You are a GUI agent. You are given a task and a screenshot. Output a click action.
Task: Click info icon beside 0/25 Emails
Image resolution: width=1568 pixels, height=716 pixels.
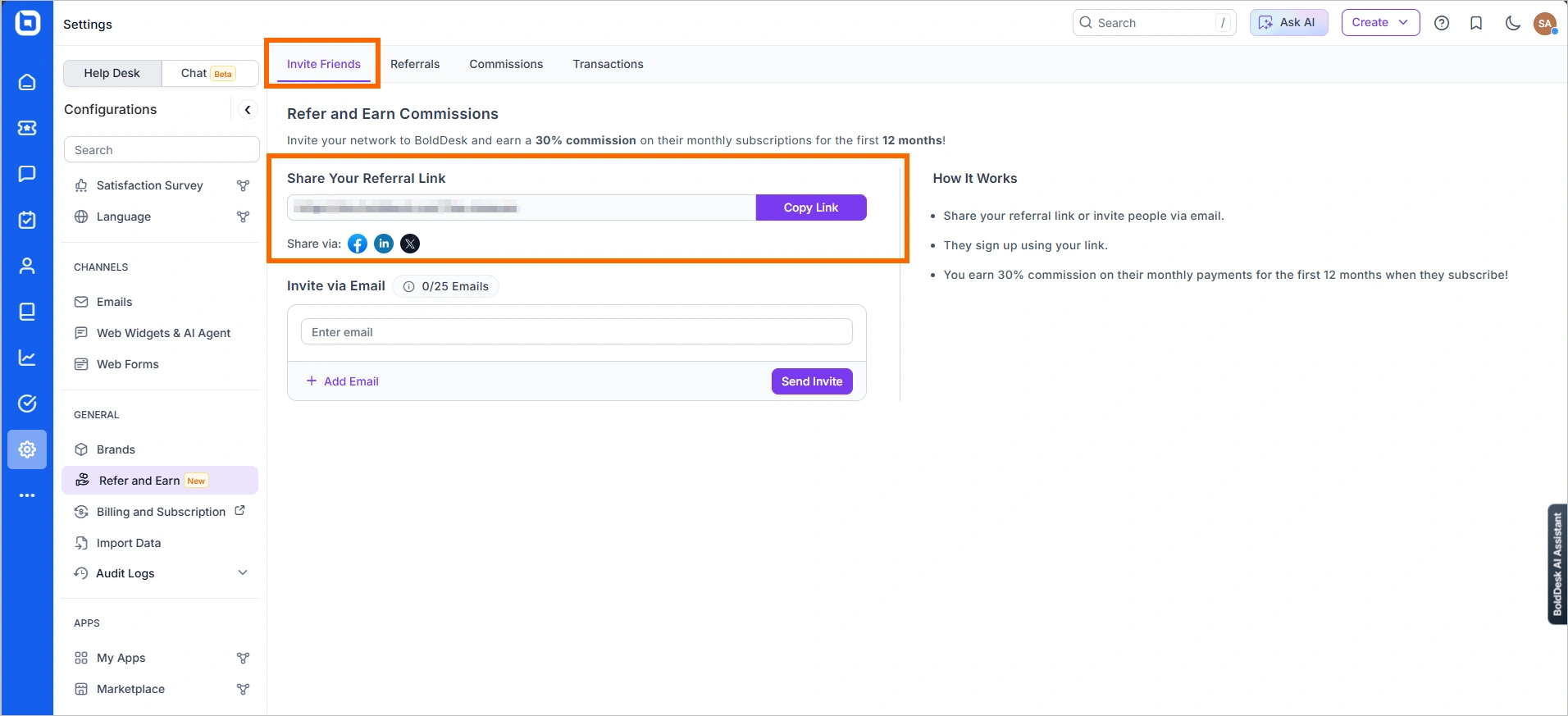point(408,286)
